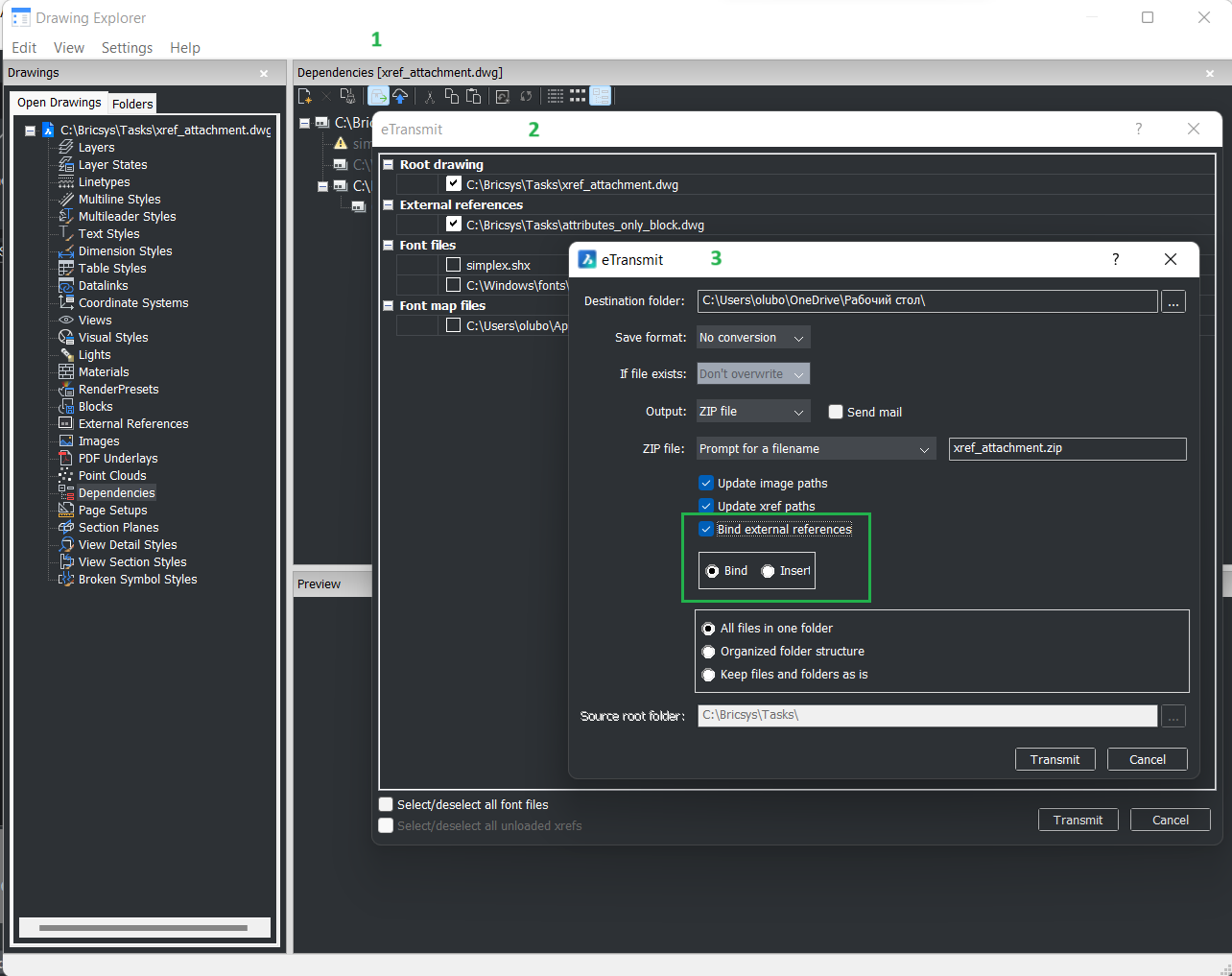Click the Page Setups icon in tree
The image size is (1232, 976).
point(66,510)
